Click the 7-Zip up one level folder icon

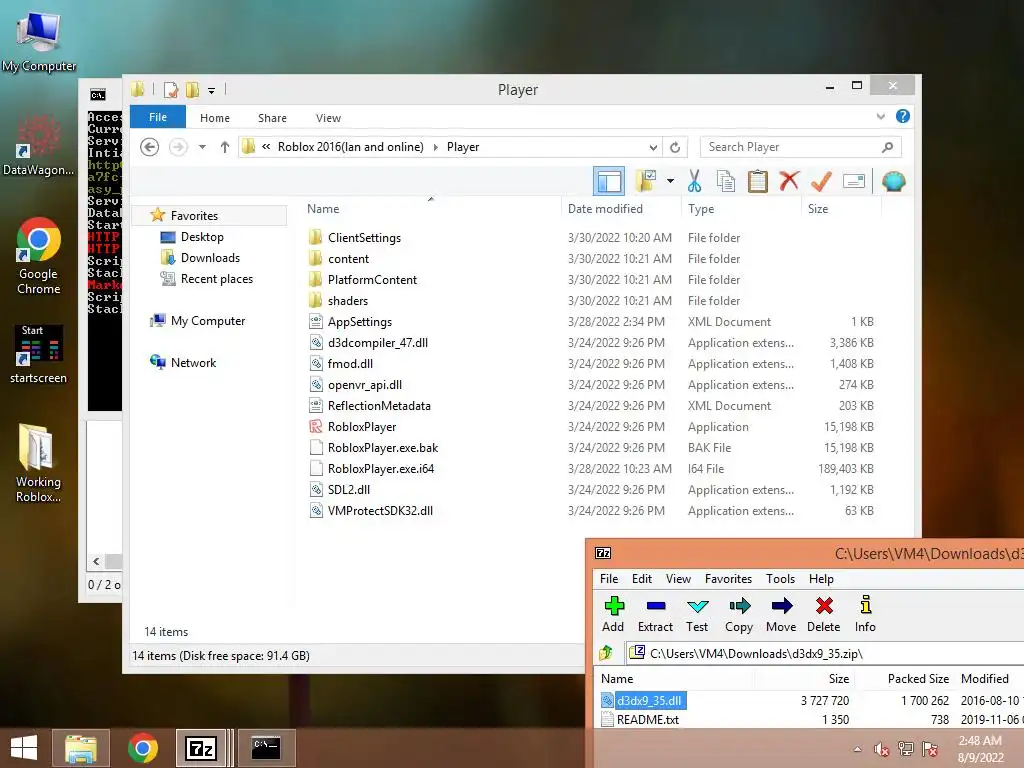[606, 652]
